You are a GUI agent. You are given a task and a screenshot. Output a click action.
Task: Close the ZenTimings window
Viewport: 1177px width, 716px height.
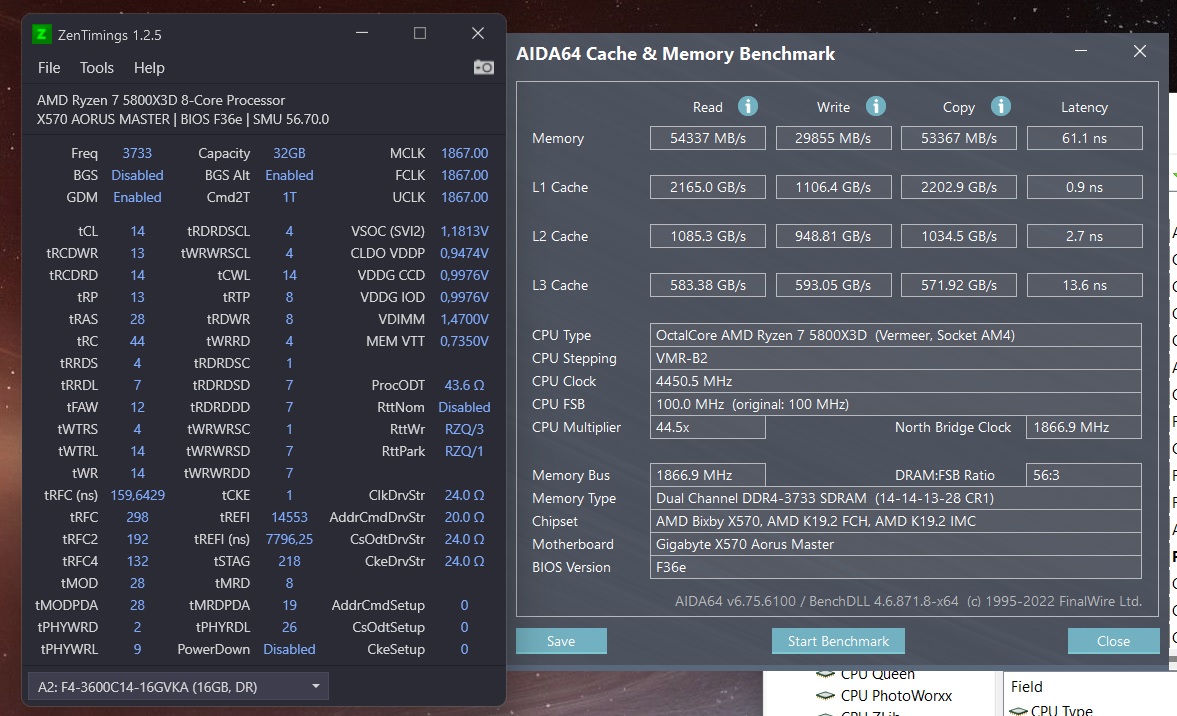[477, 33]
